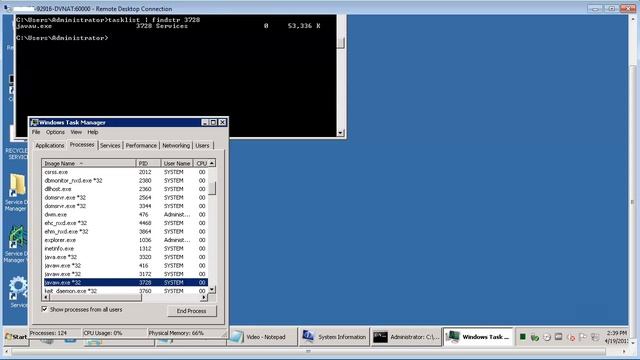Open the File menu in Task Manager
This screenshot has width=640, height=360.
pyautogui.click(x=36, y=132)
